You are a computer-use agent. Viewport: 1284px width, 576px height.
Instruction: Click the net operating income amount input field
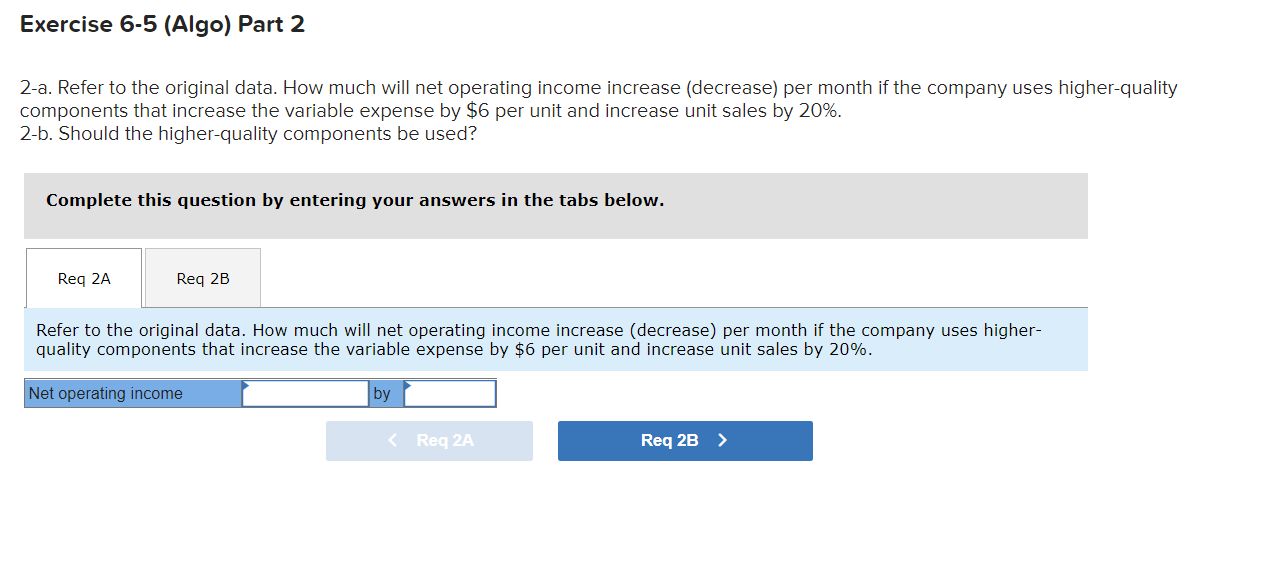point(305,393)
